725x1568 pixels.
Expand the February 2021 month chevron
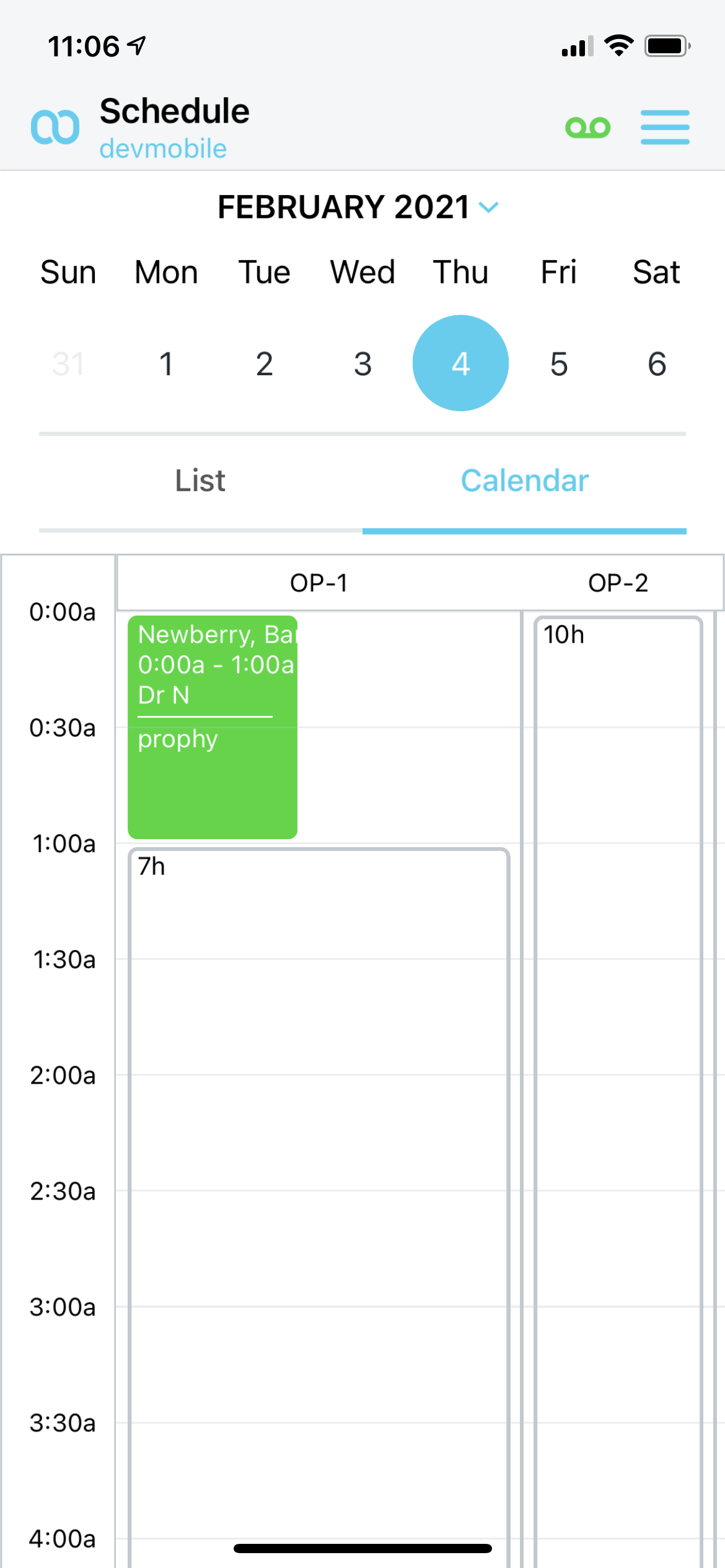pos(489,207)
